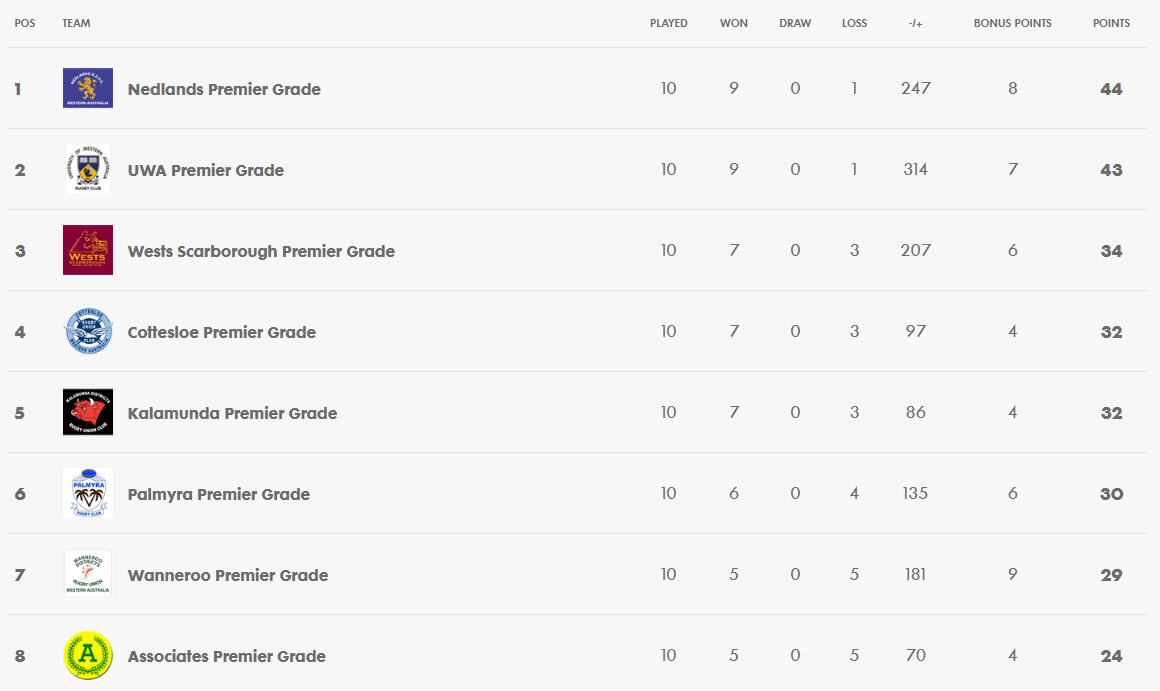Open UWA Premier Grade team page

pyautogui.click(x=206, y=170)
